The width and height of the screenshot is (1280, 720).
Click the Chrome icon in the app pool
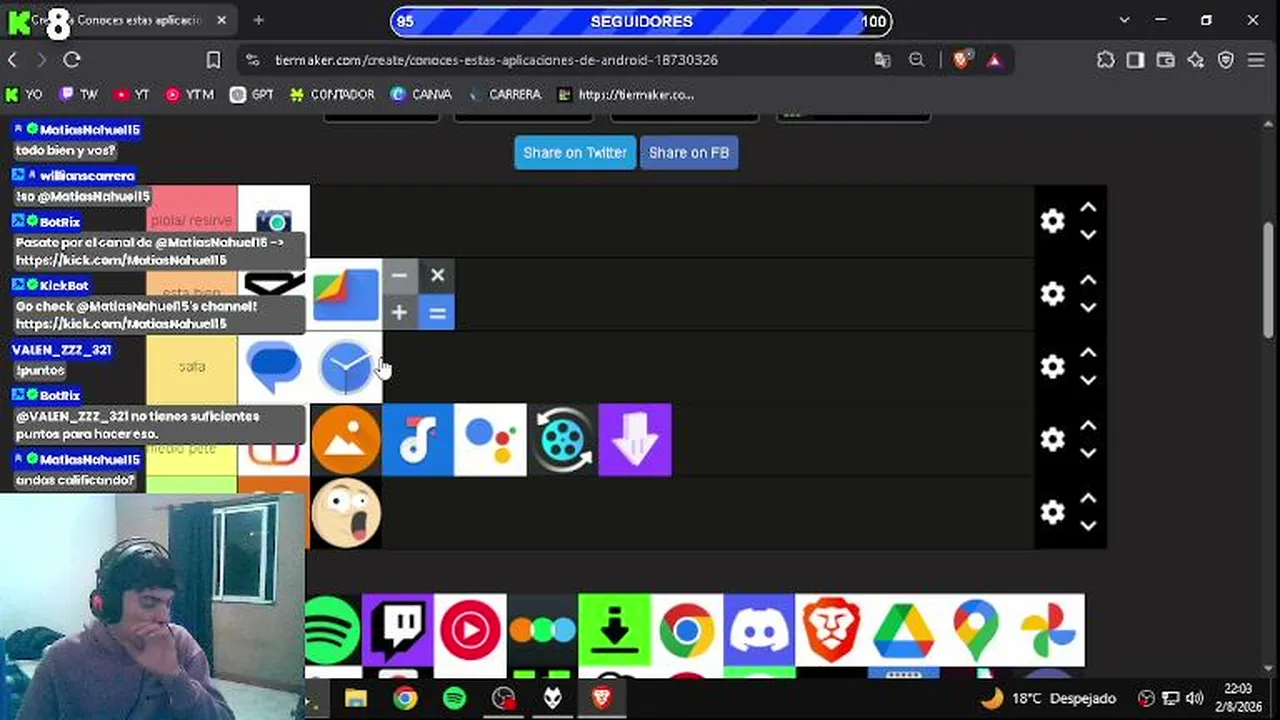click(686, 630)
